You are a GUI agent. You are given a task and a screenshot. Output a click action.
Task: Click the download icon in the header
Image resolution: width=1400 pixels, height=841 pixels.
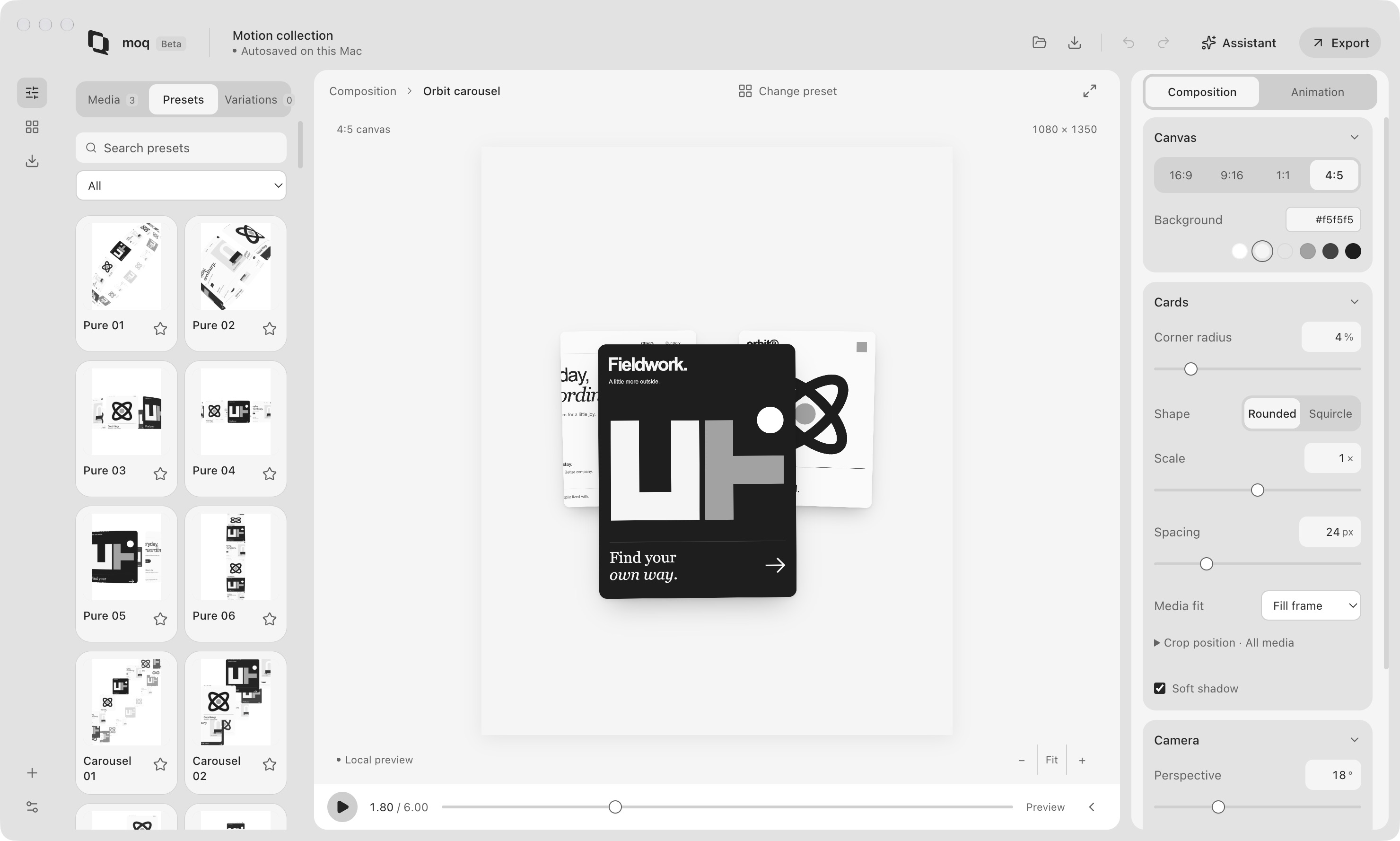click(1074, 43)
